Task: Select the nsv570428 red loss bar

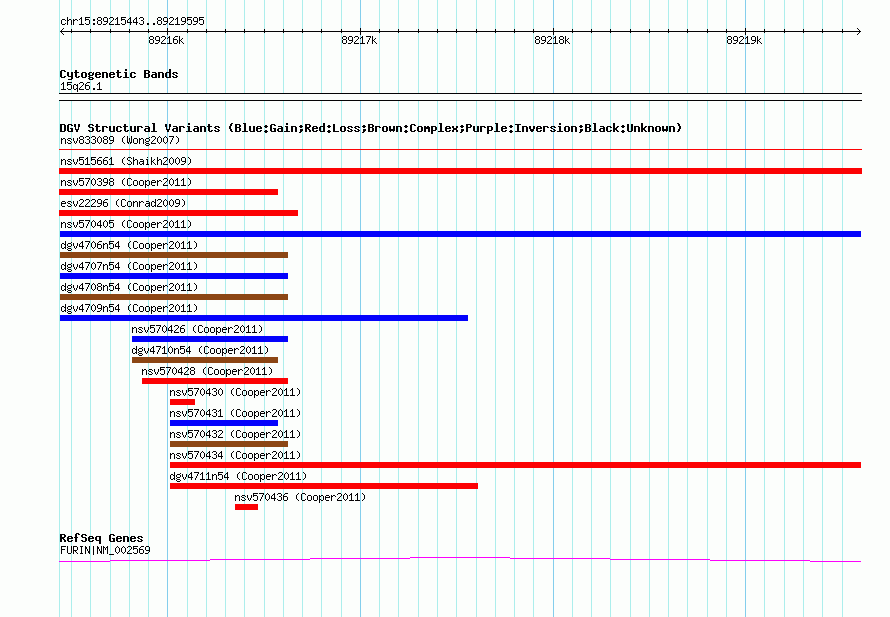Action: pyautogui.click(x=215, y=381)
